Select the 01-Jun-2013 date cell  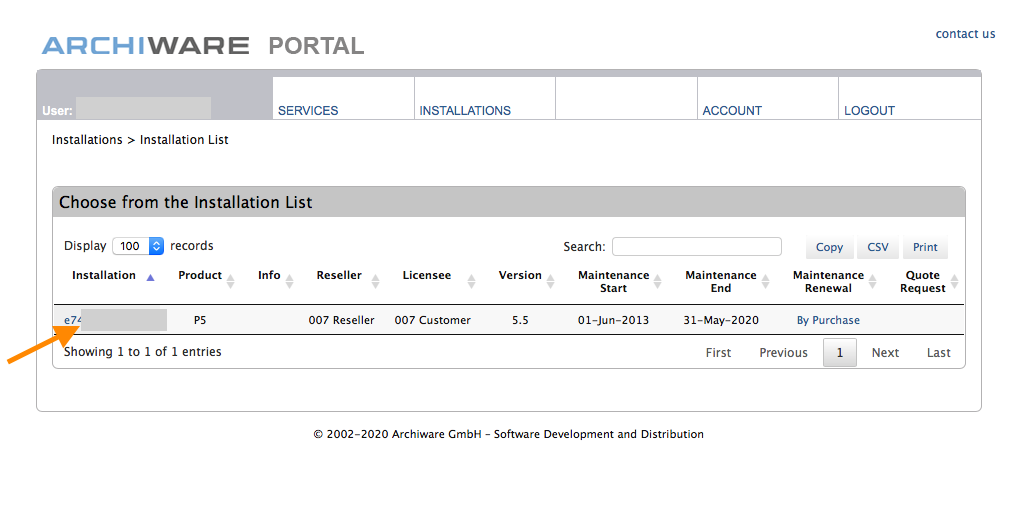click(x=613, y=320)
